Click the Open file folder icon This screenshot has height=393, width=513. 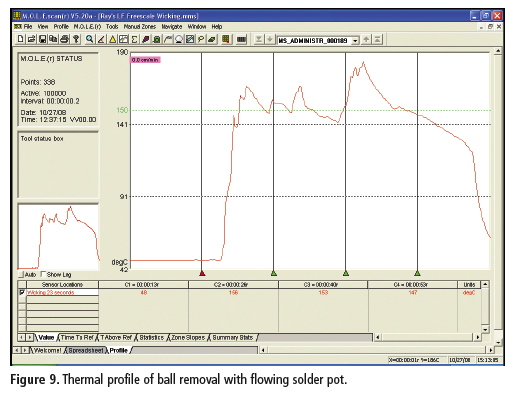31,39
